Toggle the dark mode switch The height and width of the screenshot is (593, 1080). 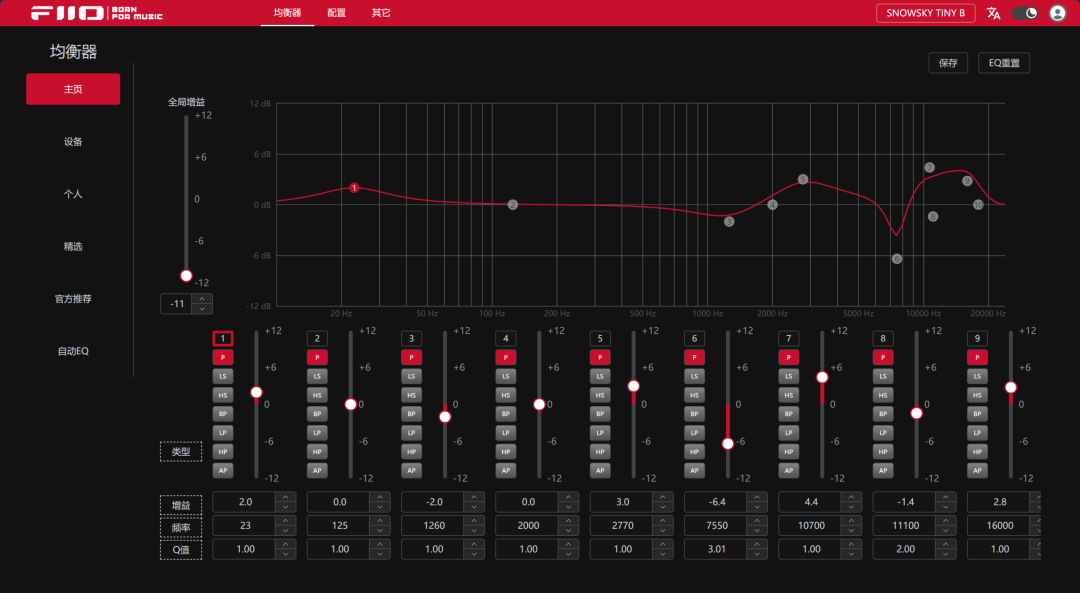(1026, 13)
